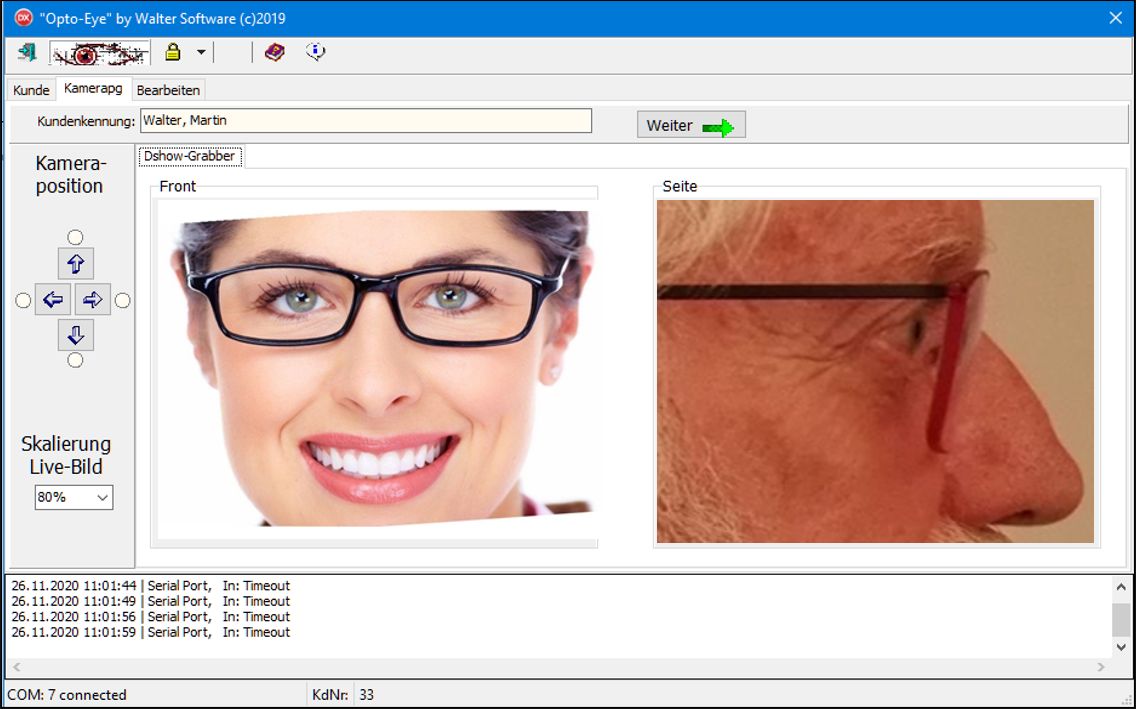Select the Dshow-Grabber tab
The width and height of the screenshot is (1141, 709).
click(189, 156)
